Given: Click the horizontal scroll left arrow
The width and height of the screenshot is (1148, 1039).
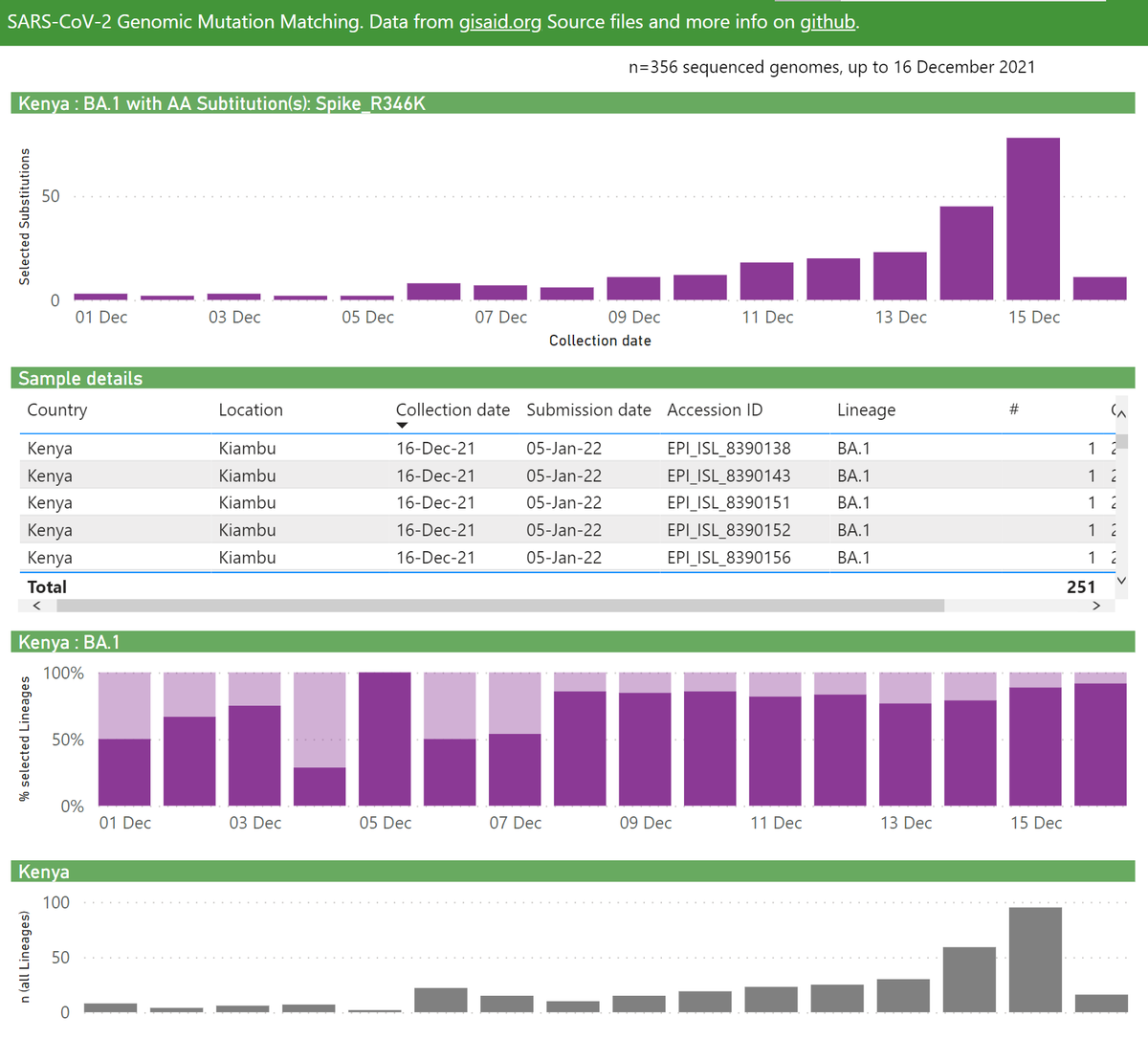Looking at the screenshot, I should click(36, 606).
